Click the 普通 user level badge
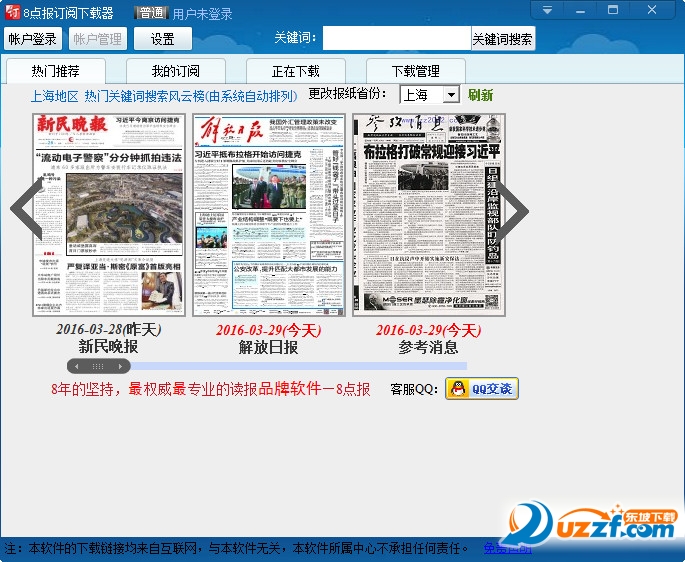Viewport: 685px width, 562px height. pyautogui.click(x=151, y=13)
